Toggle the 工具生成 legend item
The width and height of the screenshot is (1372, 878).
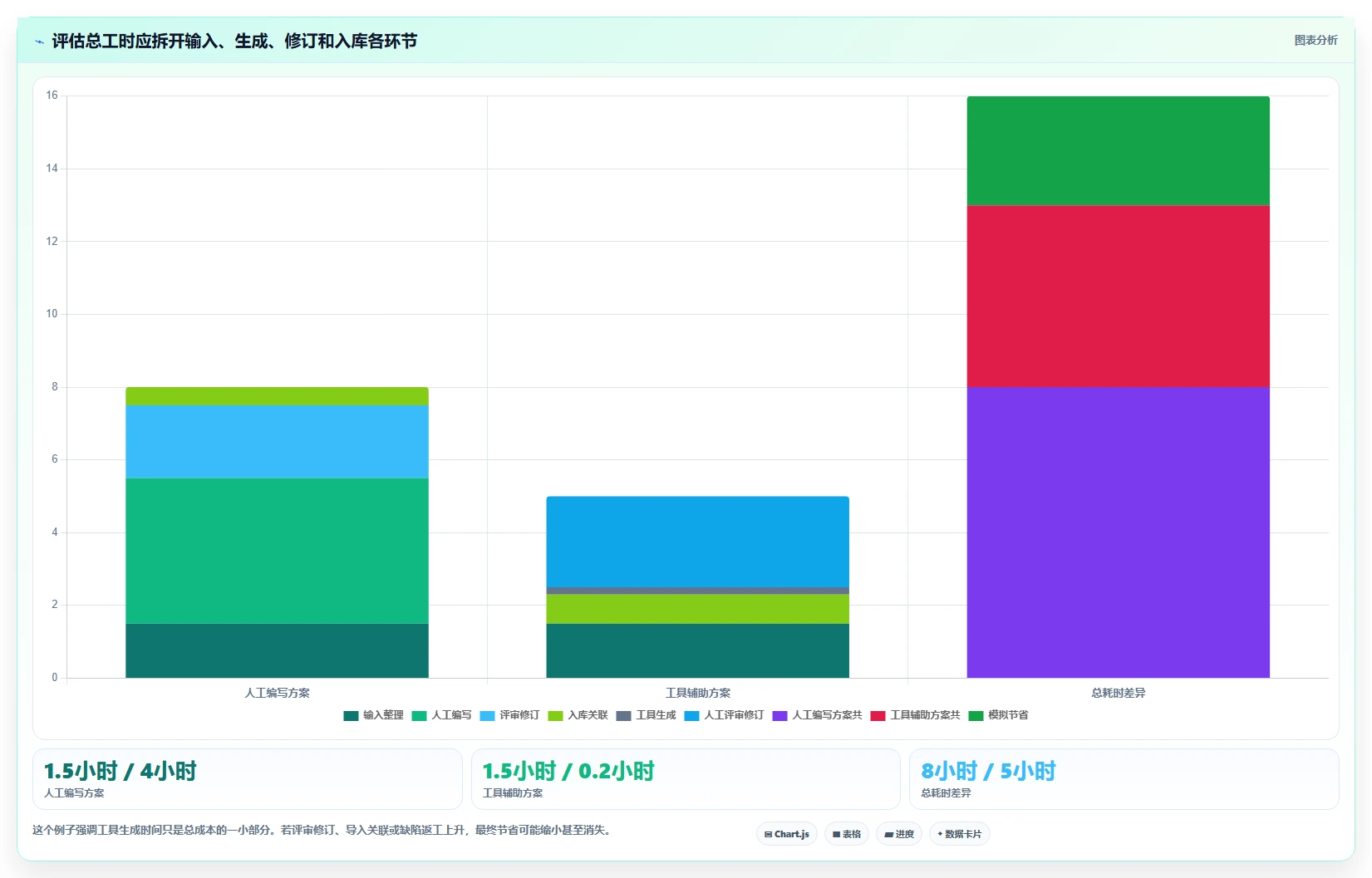[x=646, y=715]
